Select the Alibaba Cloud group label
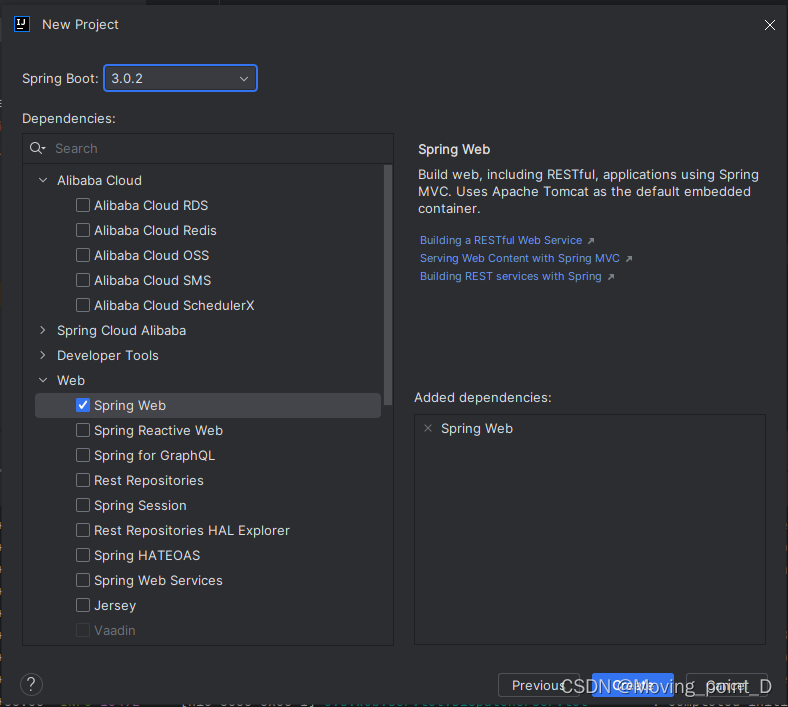 pos(99,180)
